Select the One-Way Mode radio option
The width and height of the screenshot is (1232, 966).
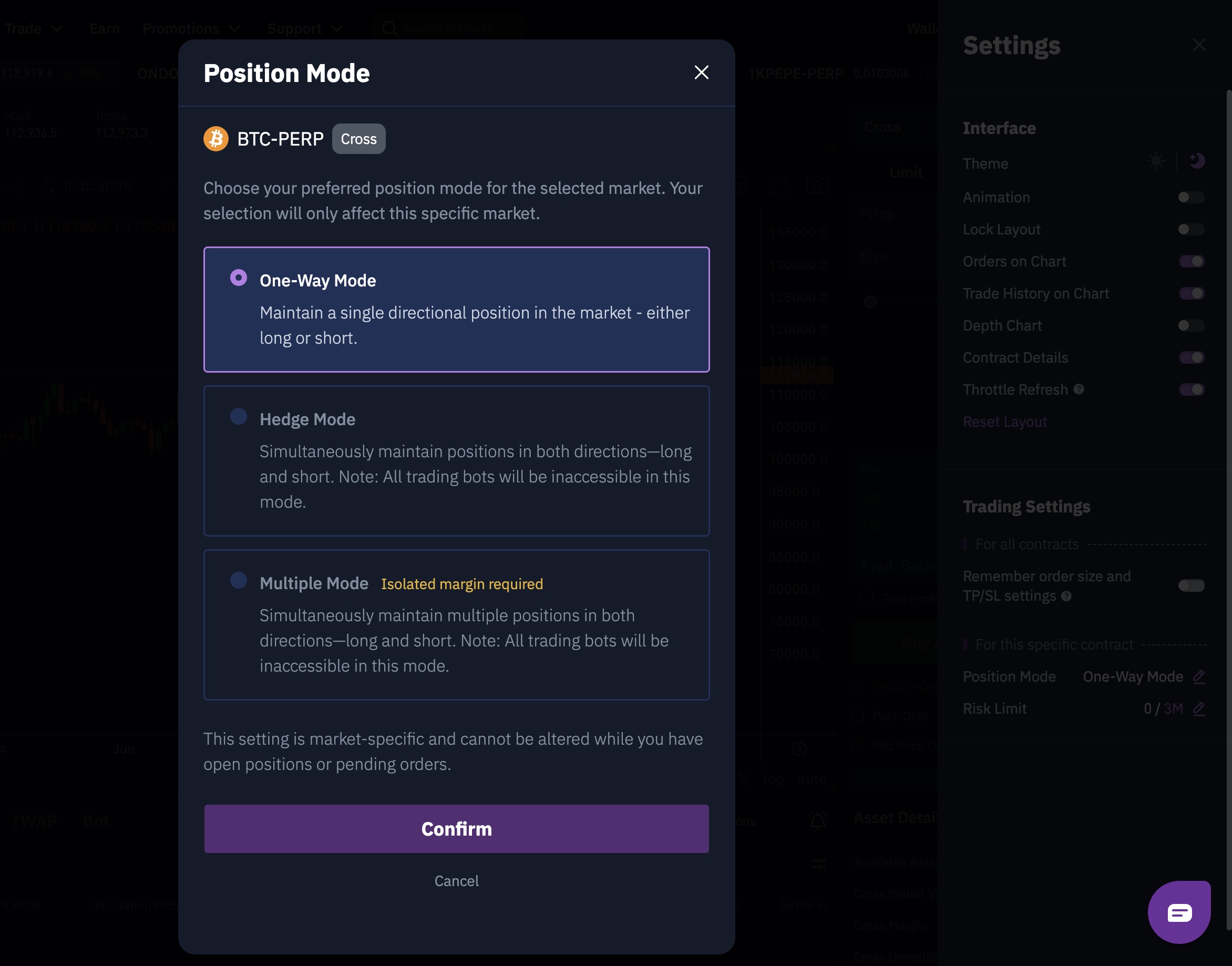pyautogui.click(x=239, y=278)
